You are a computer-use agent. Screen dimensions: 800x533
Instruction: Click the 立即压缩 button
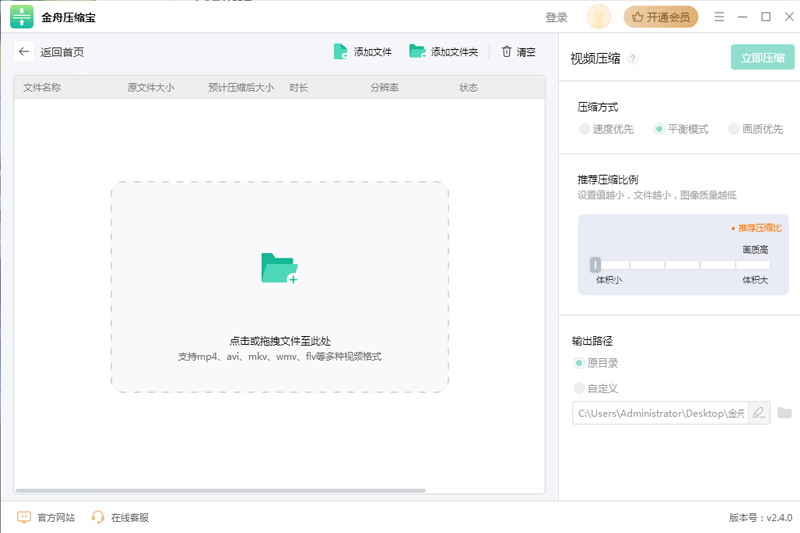(x=762, y=58)
